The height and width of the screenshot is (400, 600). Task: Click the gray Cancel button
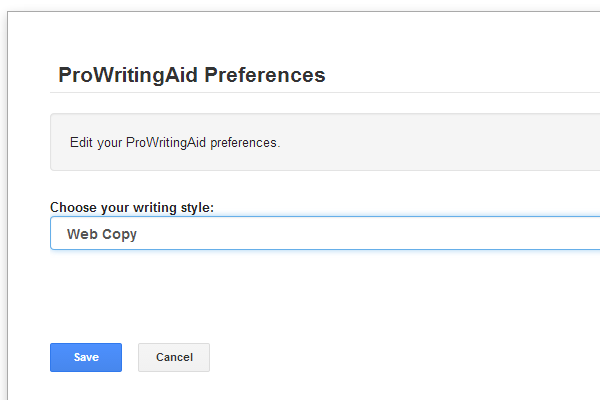pos(174,357)
